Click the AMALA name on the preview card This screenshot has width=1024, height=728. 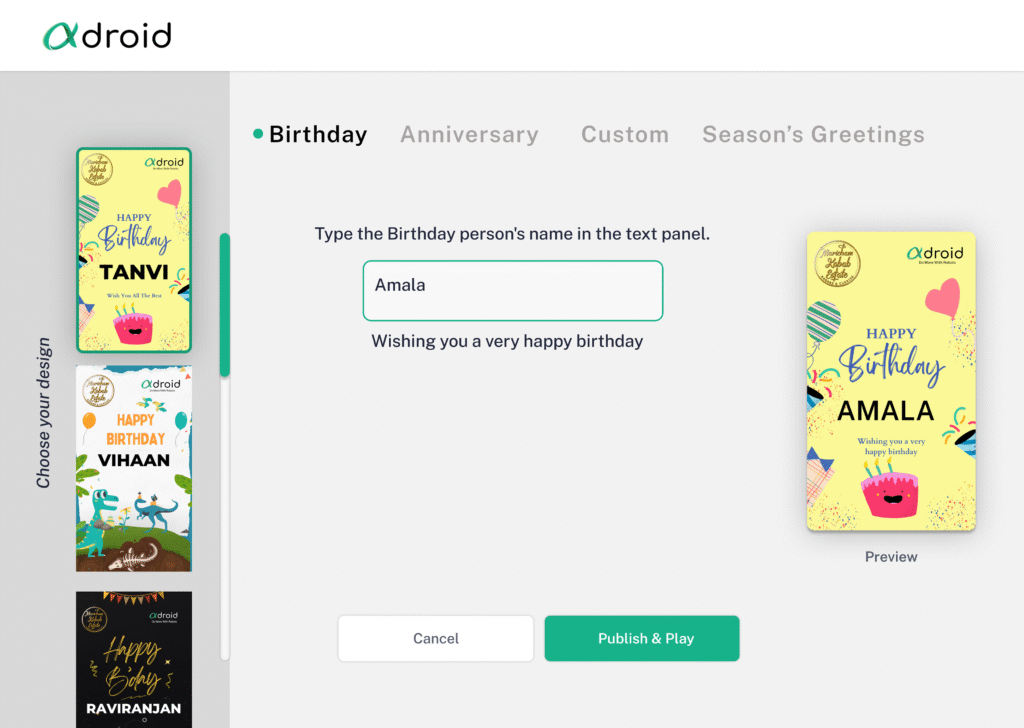[x=885, y=410]
